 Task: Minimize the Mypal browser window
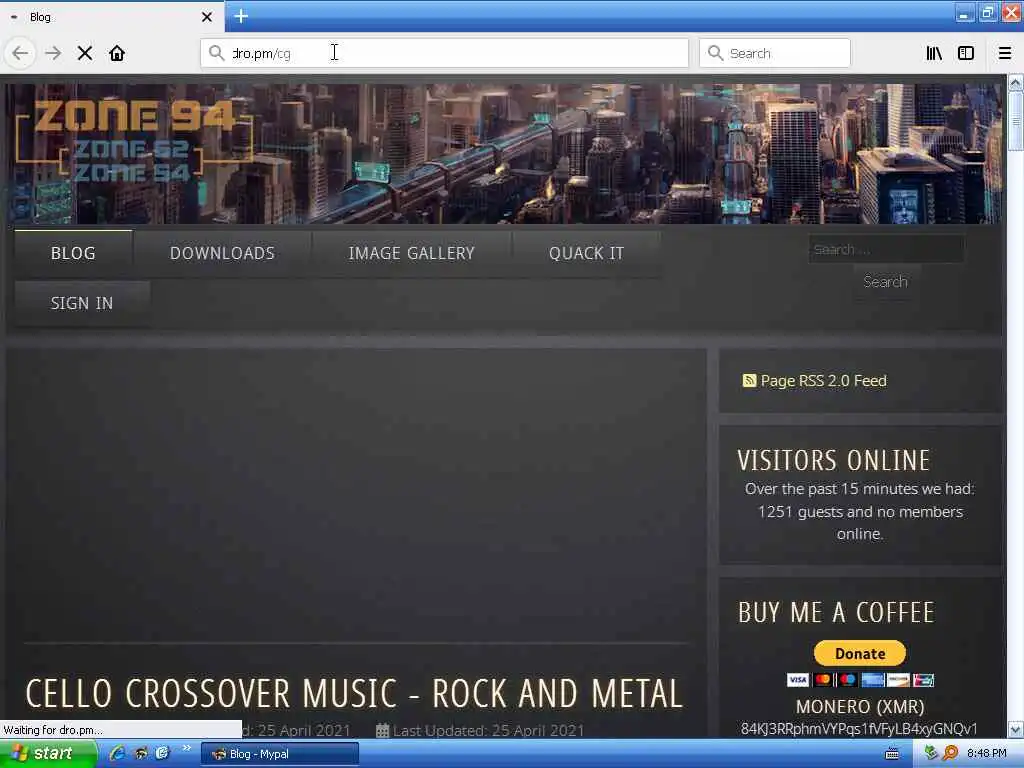tap(965, 14)
